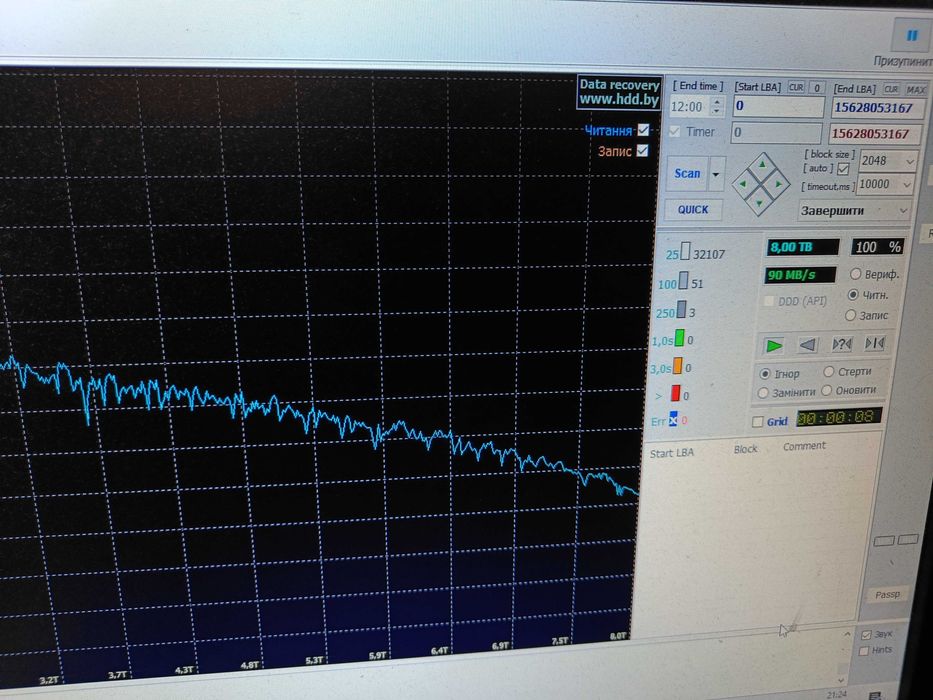Viewport: 933px width, 700px height.
Task: Click the log scrollbar up arrow
Action: (847, 635)
